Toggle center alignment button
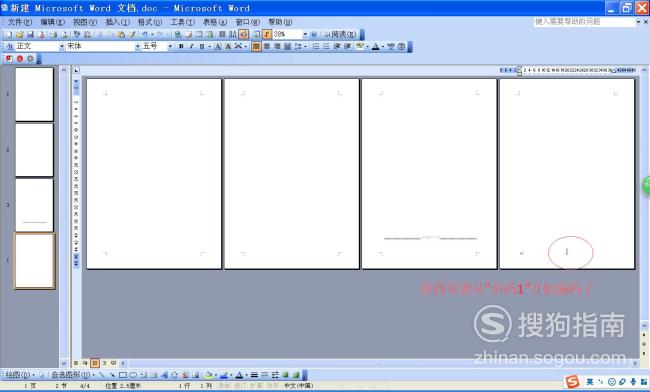The height and width of the screenshot is (392, 650). 267,46
